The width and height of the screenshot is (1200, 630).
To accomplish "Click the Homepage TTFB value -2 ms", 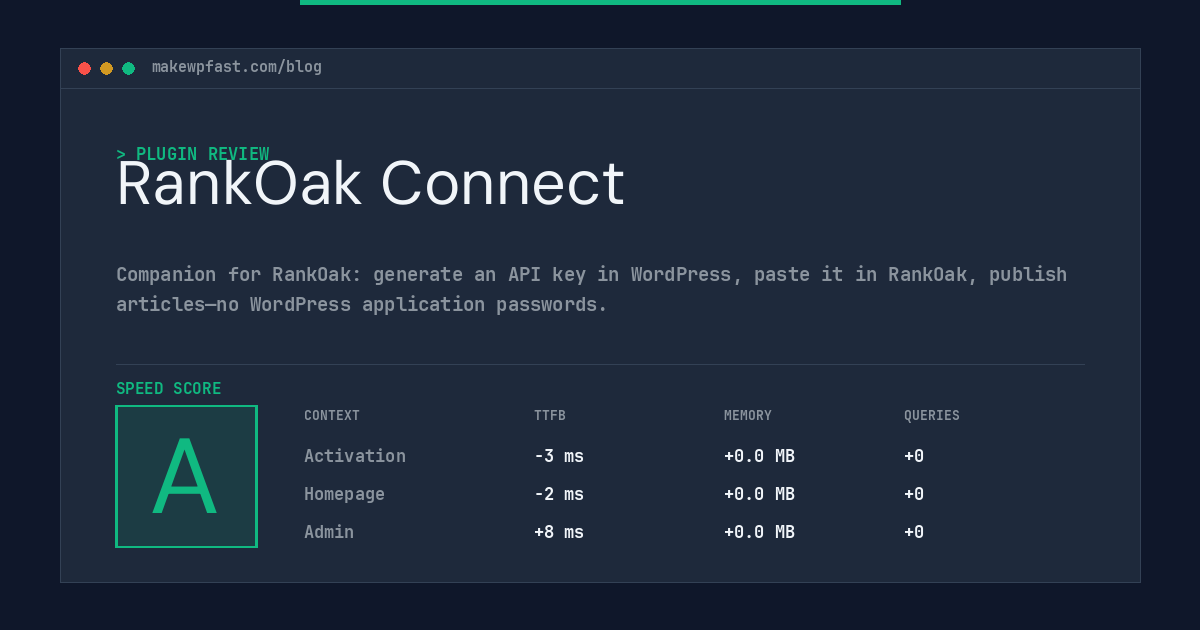I will tap(559, 494).
